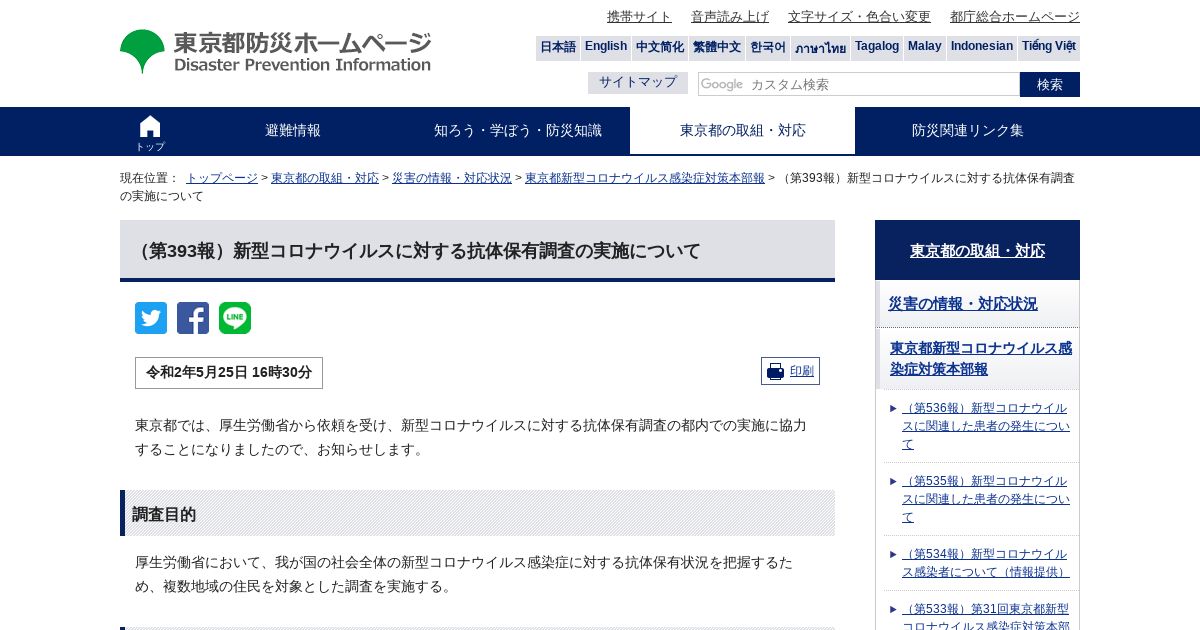Open the 第534報 sidebar report
The height and width of the screenshot is (630, 1200).
pyautogui.click(x=985, y=563)
